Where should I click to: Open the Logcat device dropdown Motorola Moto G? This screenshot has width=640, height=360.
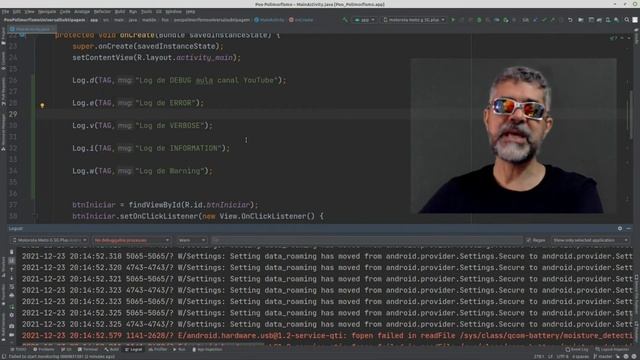(49, 240)
